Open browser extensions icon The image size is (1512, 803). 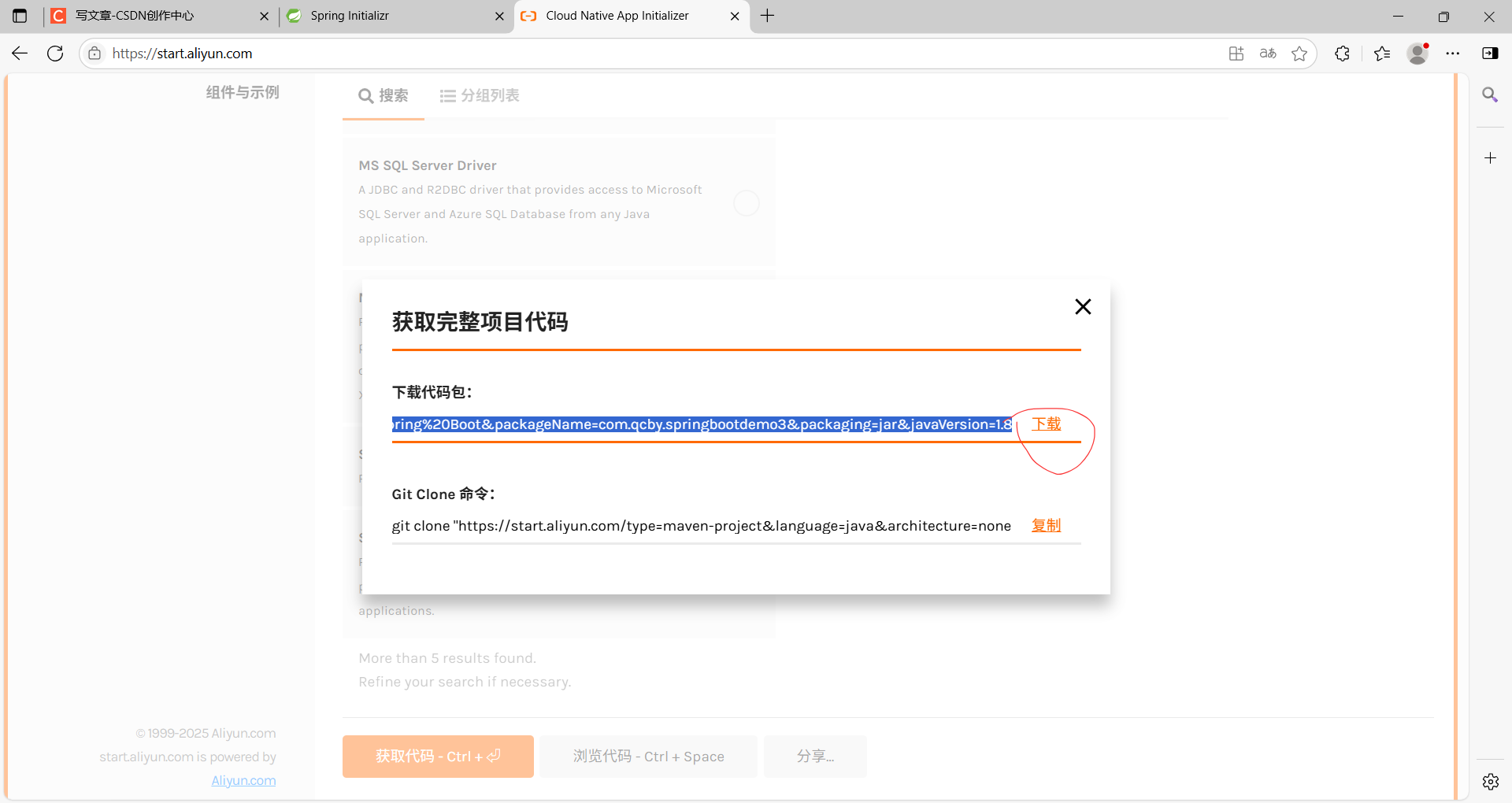[1343, 54]
